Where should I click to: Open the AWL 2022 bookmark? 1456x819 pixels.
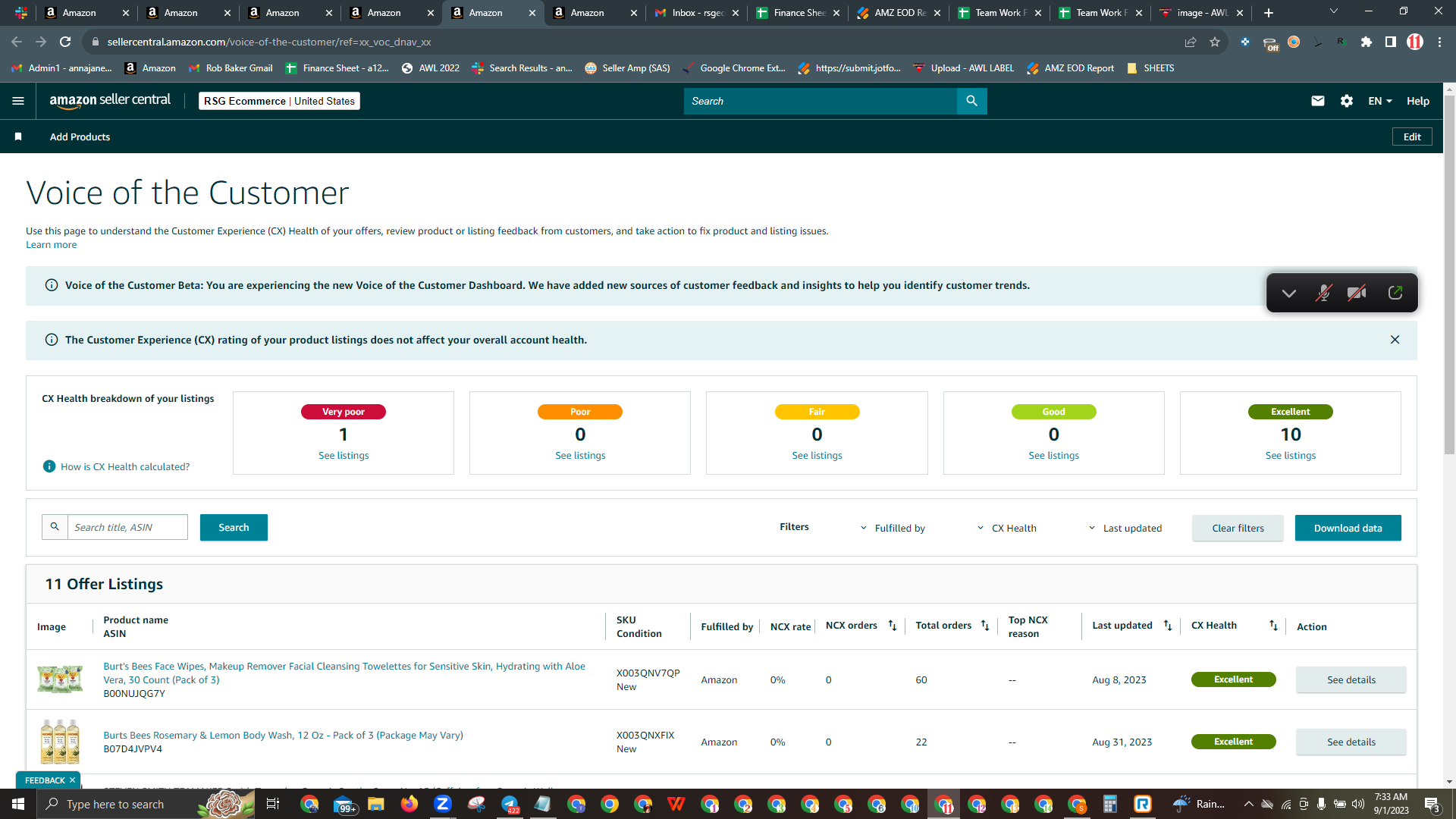pos(430,68)
